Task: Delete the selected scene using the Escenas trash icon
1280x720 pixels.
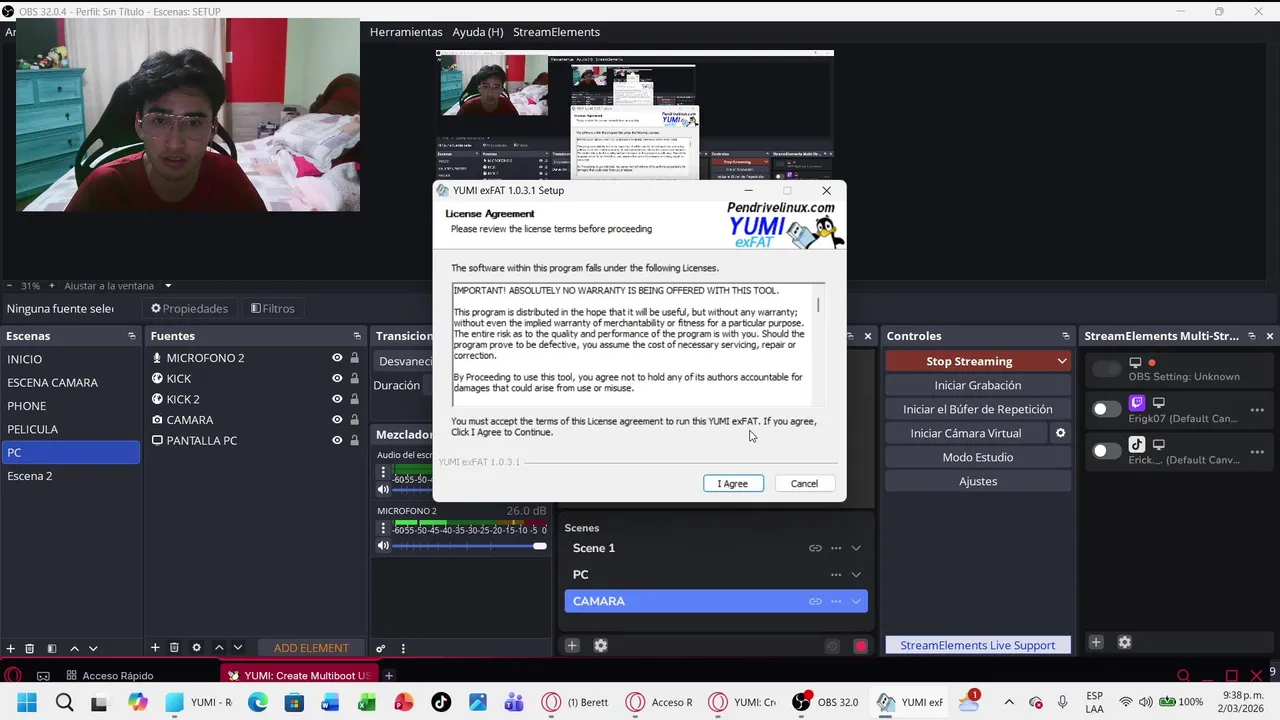Action: 30,648
